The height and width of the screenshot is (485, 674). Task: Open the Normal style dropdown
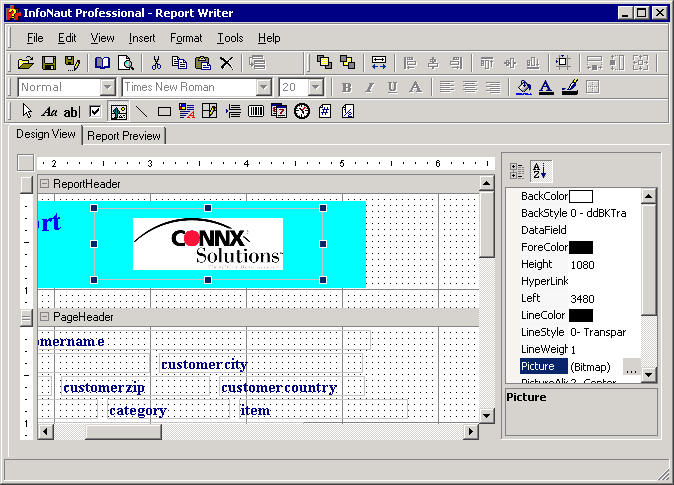(x=107, y=87)
